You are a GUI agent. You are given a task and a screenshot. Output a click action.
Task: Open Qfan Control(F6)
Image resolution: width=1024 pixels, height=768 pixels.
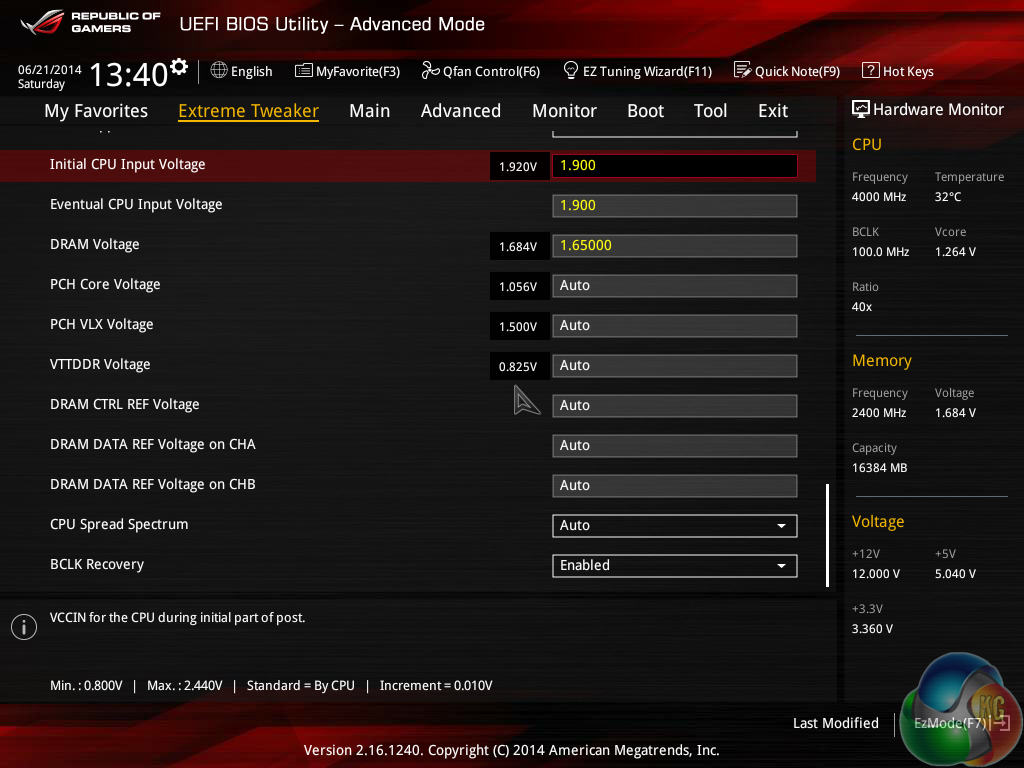[492, 71]
